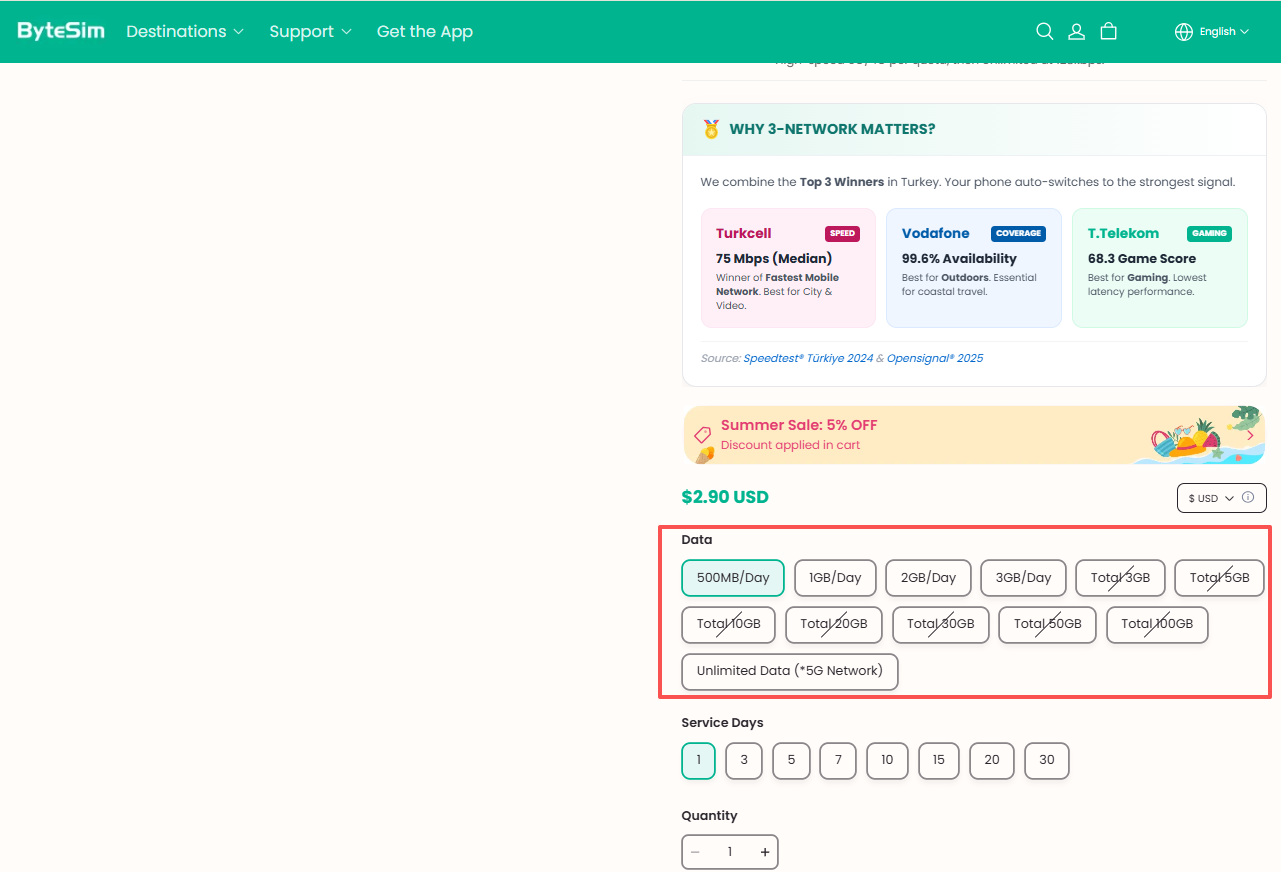The image size is (1281, 872).
Task: Click the "Quantity" label
Action: coord(709,816)
